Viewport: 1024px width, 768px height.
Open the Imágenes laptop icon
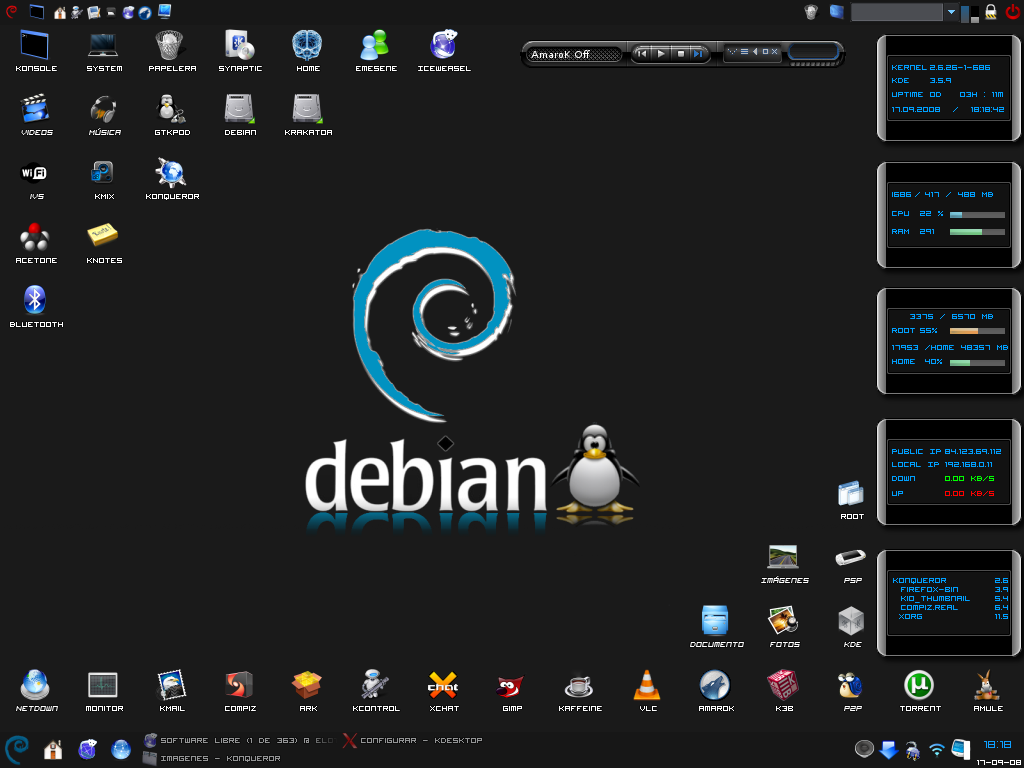coord(783,557)
